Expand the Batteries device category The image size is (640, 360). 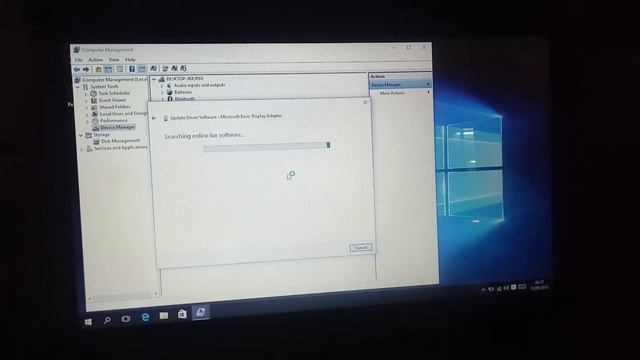coord(162,93)
